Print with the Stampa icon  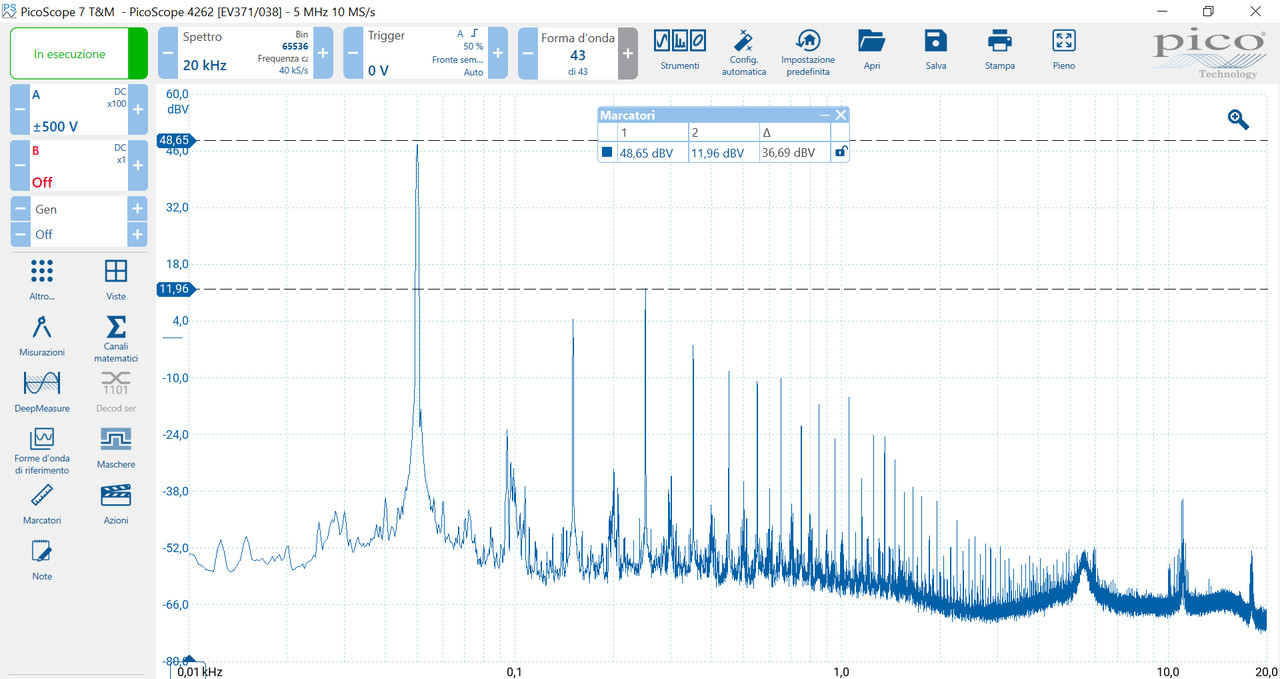pos(999,50)
